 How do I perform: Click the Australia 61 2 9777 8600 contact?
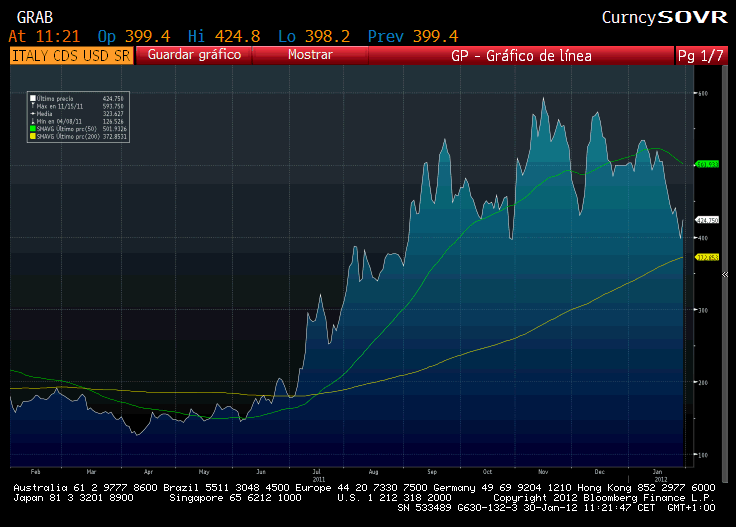[x=85, y=488]
